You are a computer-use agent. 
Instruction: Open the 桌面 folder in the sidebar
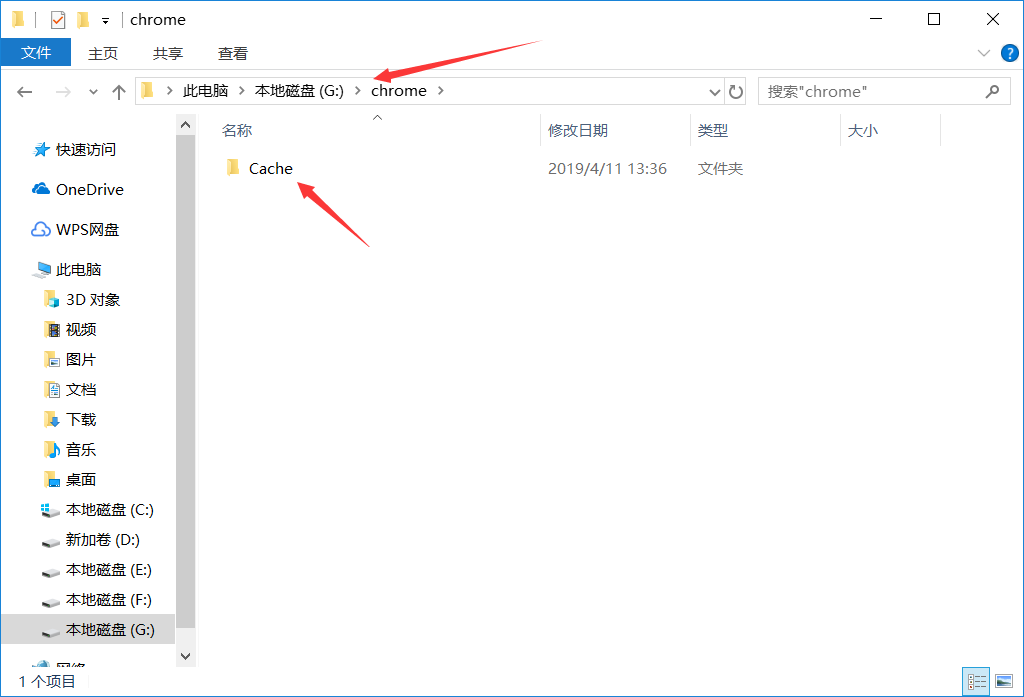(81, 480)
